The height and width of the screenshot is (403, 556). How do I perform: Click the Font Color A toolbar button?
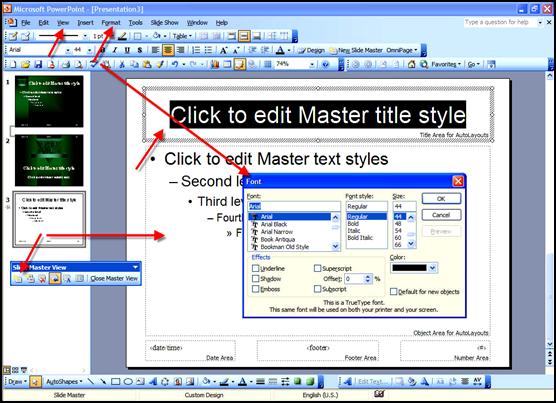click(280, 50)
